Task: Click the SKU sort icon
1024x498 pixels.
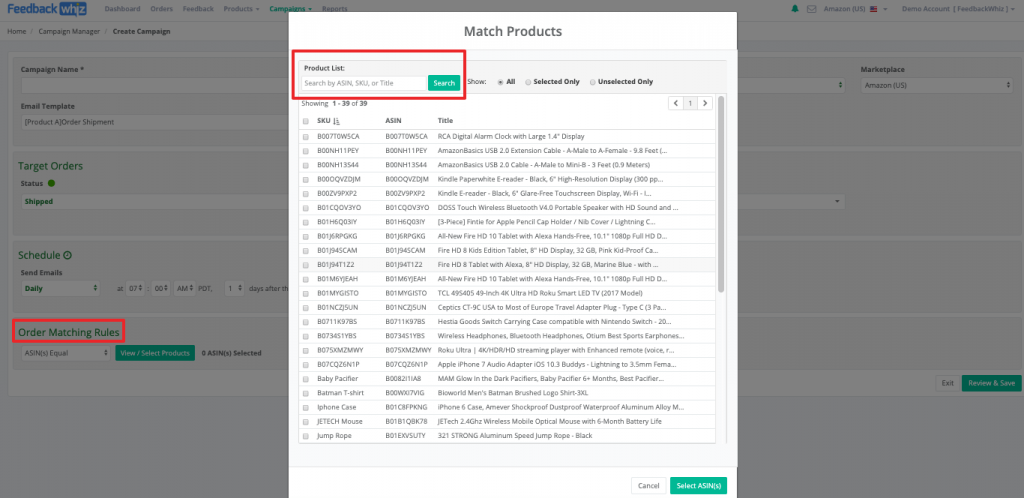Action: tap(336, 121)
